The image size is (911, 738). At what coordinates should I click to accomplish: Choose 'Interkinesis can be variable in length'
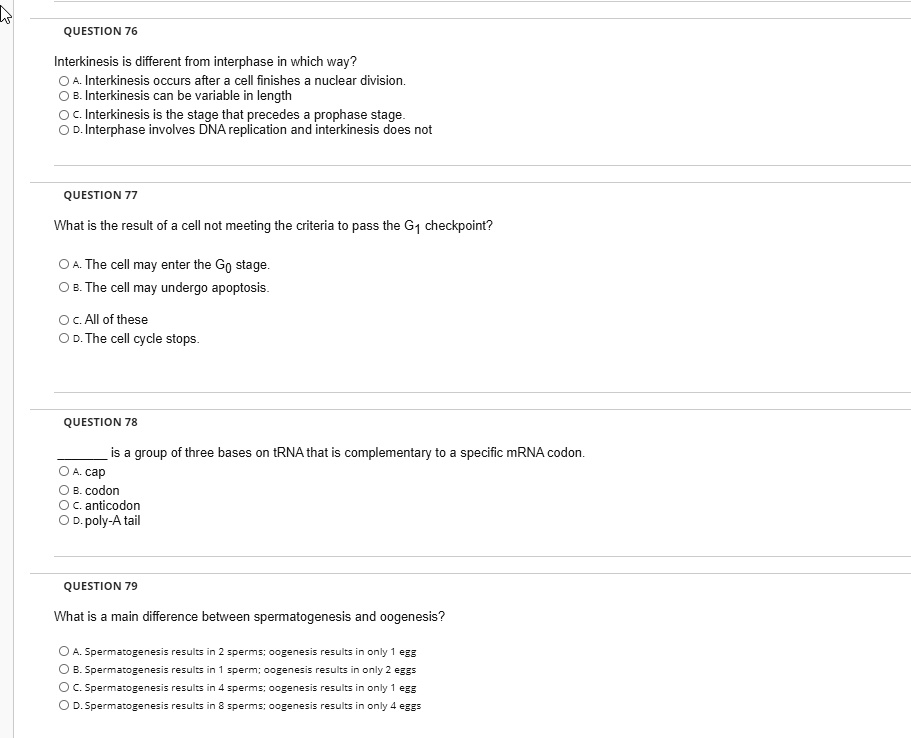[x=64, y=96]
